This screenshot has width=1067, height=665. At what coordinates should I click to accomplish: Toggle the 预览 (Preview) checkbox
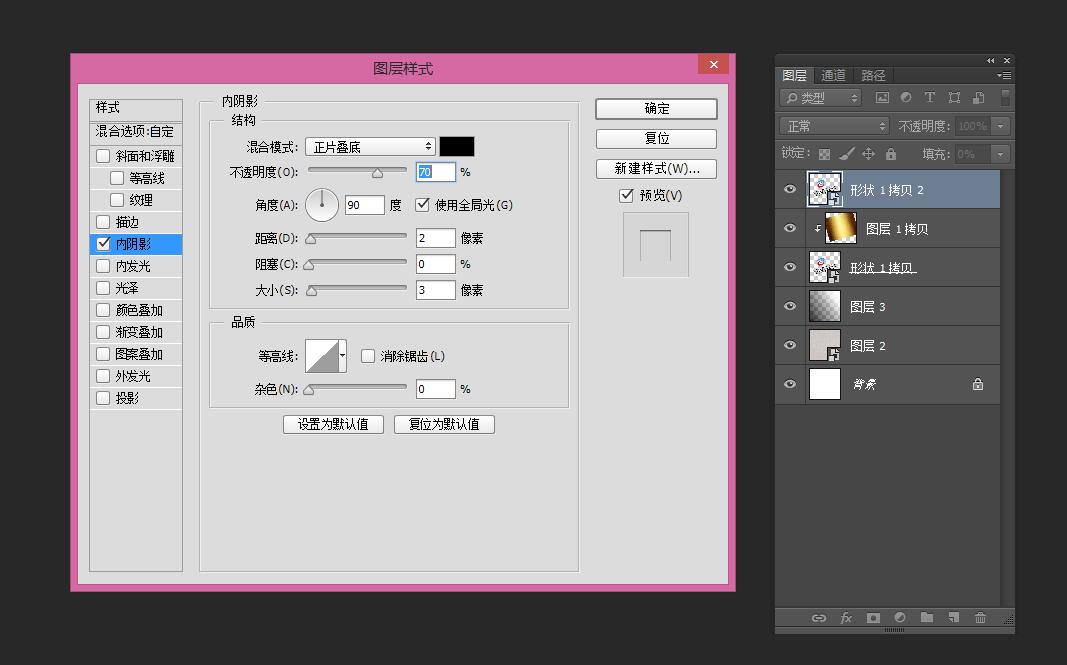pyautogui.click(x=627, y=195)
